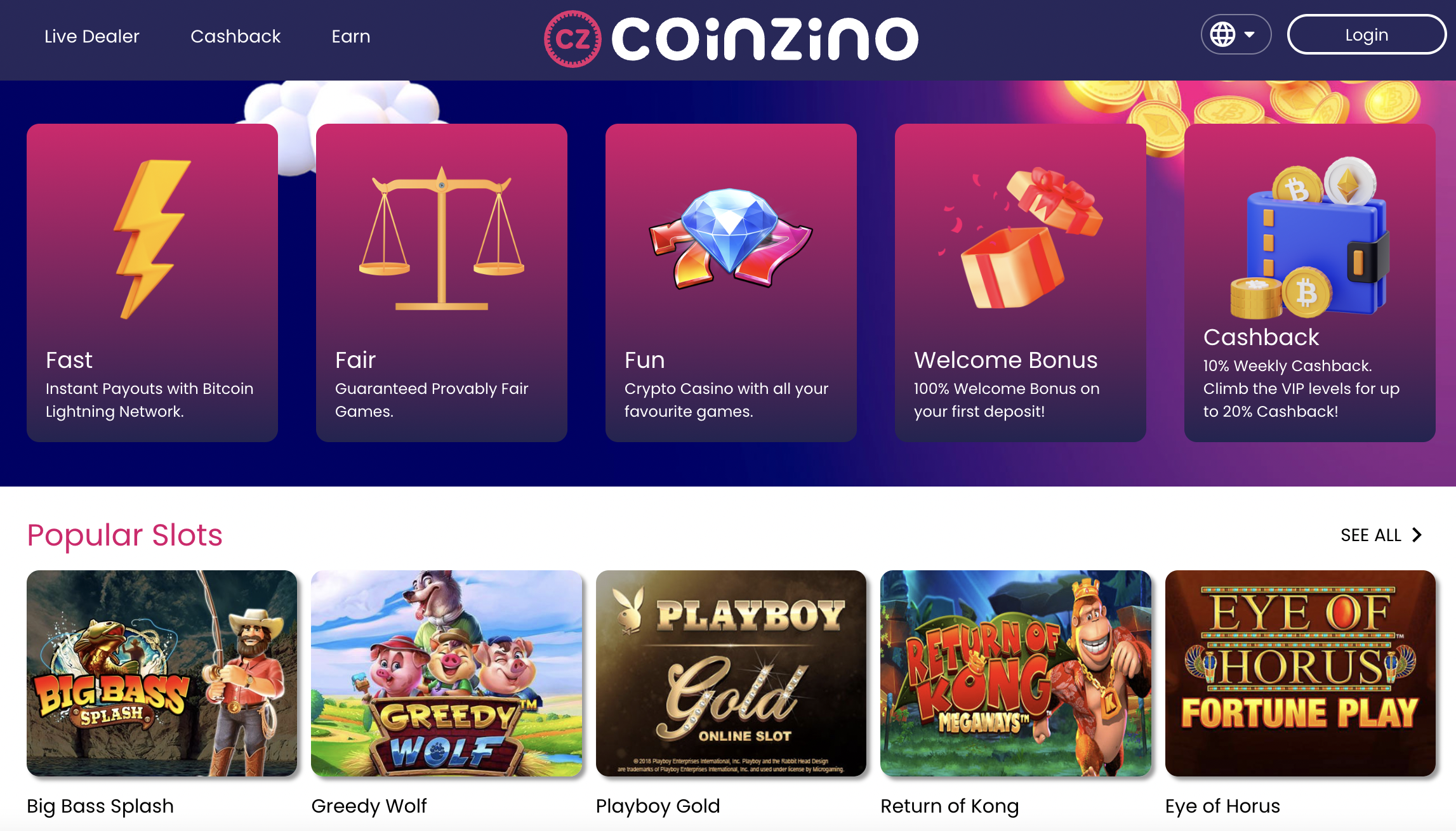Click the diamond sevens icon on Fun card
1456x831 pixels.
point(731,239)
